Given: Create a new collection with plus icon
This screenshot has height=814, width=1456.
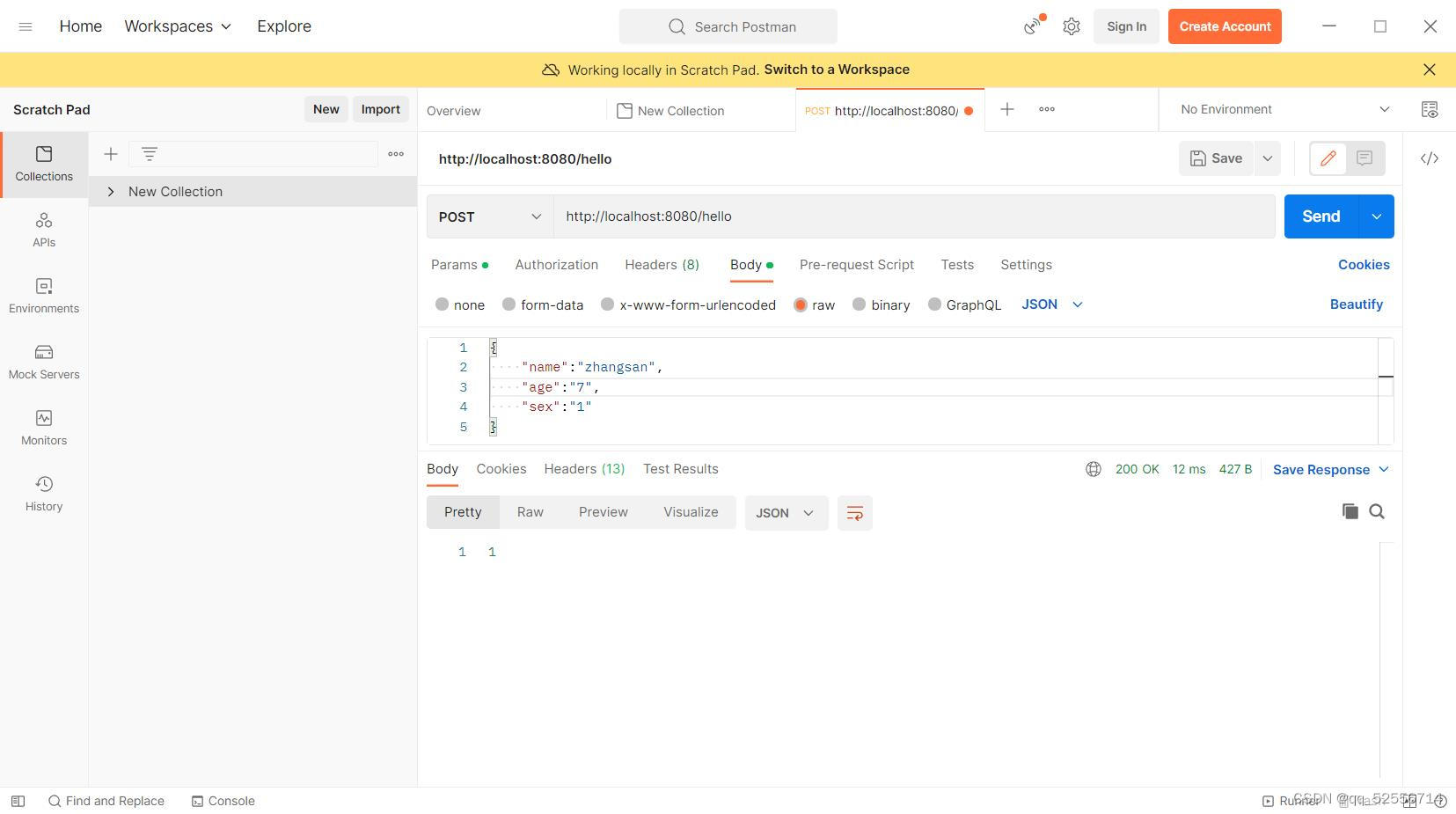Looking at the screenshot, I should pyautogui.click(x=111, y=154).
